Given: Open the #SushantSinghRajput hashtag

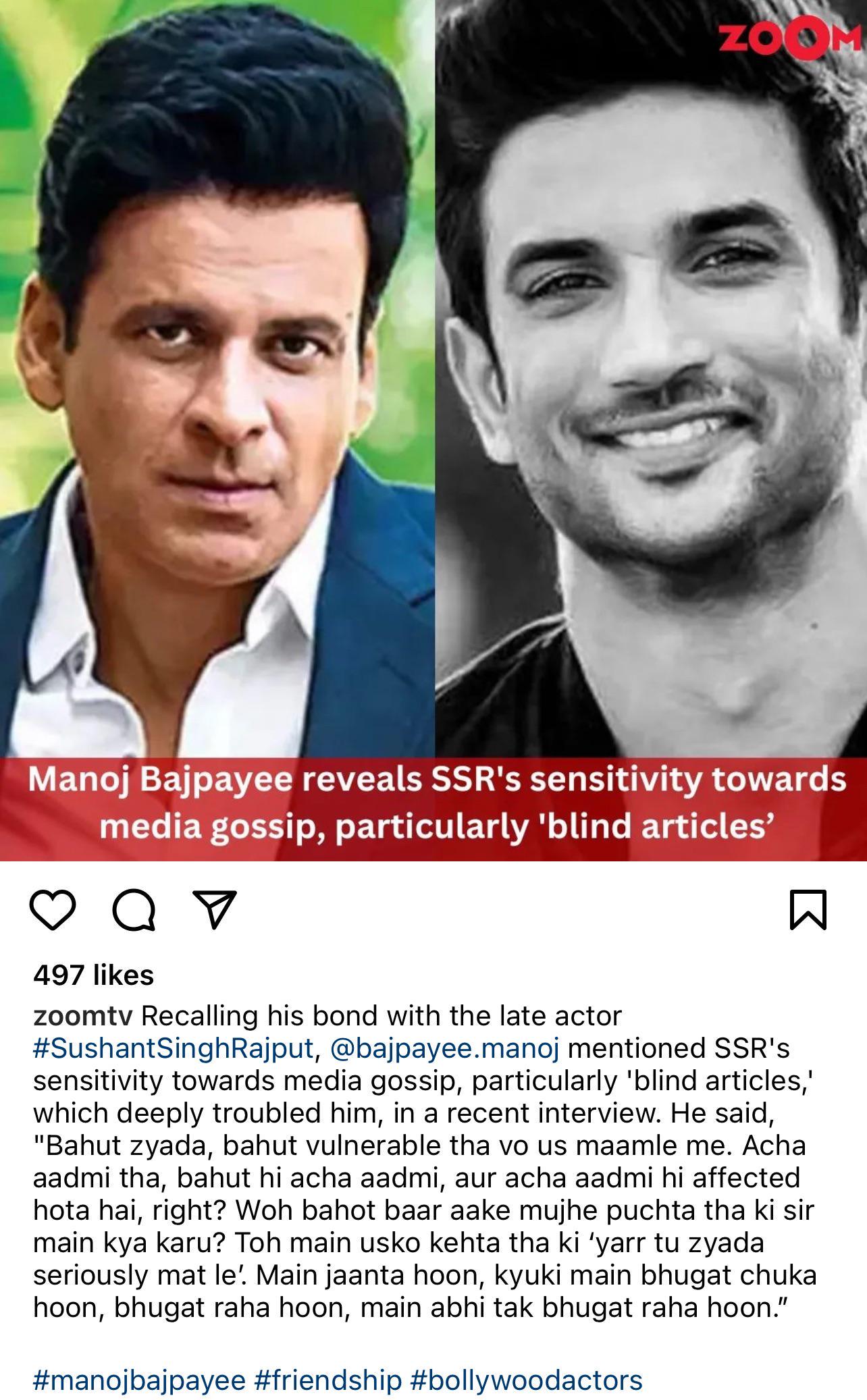Looking at the screenshot, I should pyautogui.click(x=174, y=1048).
